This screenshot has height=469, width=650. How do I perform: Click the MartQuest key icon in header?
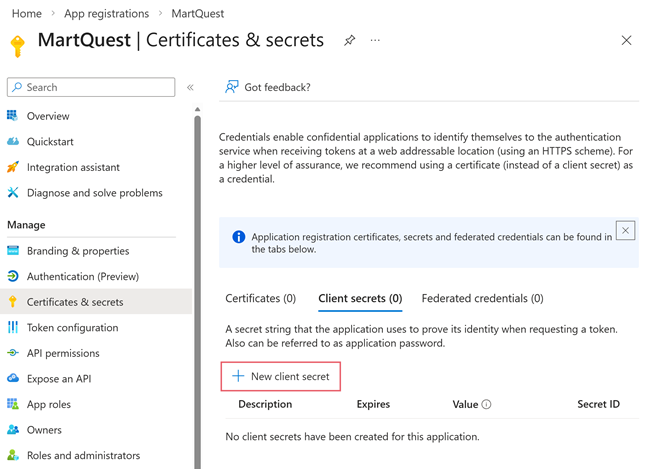(17, 46)
